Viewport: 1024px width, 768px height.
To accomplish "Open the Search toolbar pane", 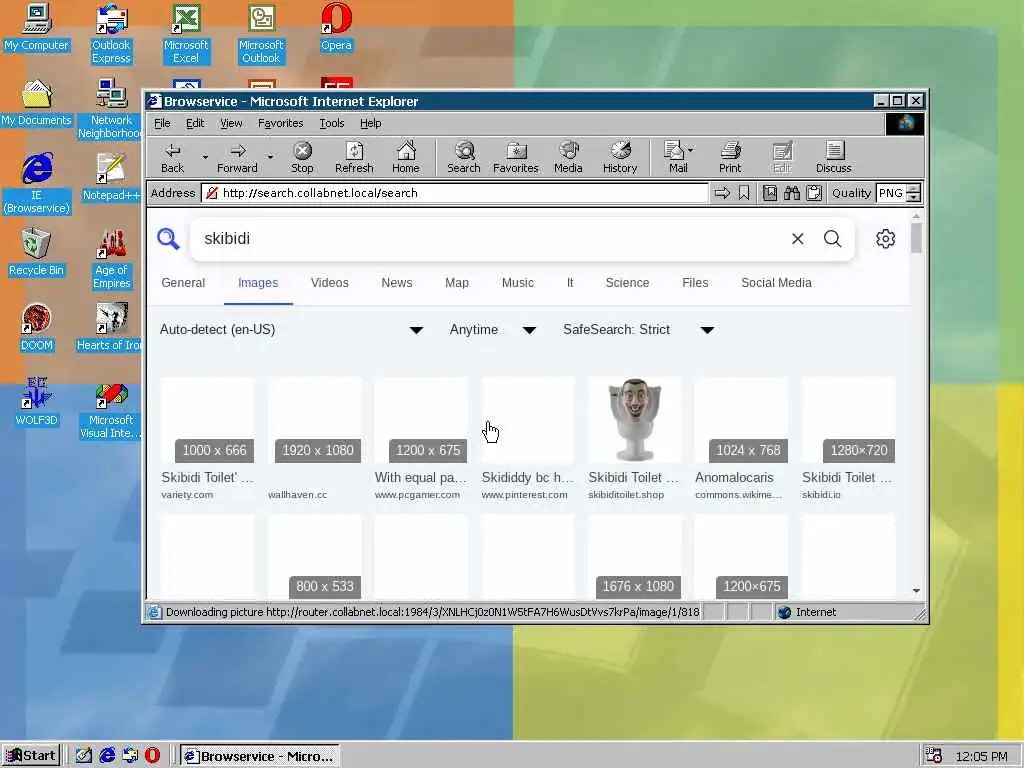I will [x=464, y=157].
